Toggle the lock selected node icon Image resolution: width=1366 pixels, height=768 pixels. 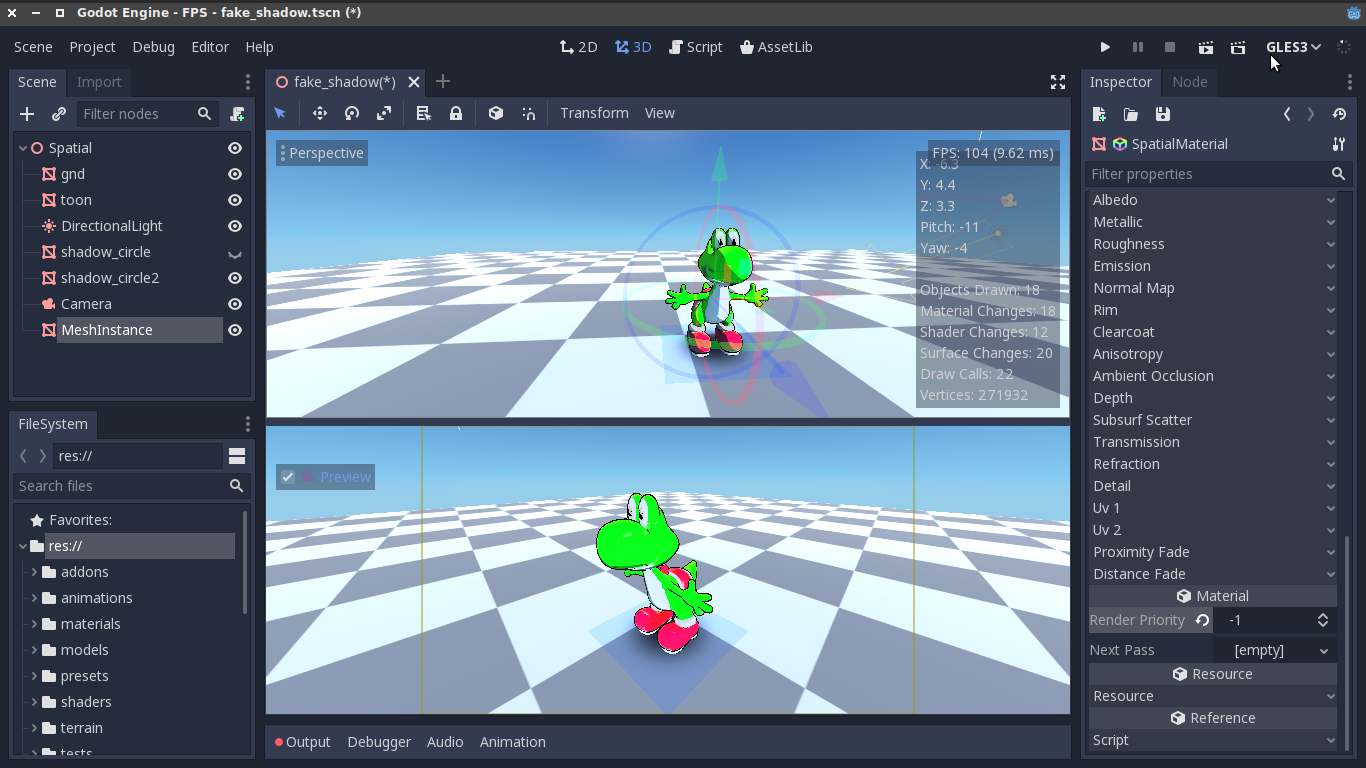pos(456,113)
